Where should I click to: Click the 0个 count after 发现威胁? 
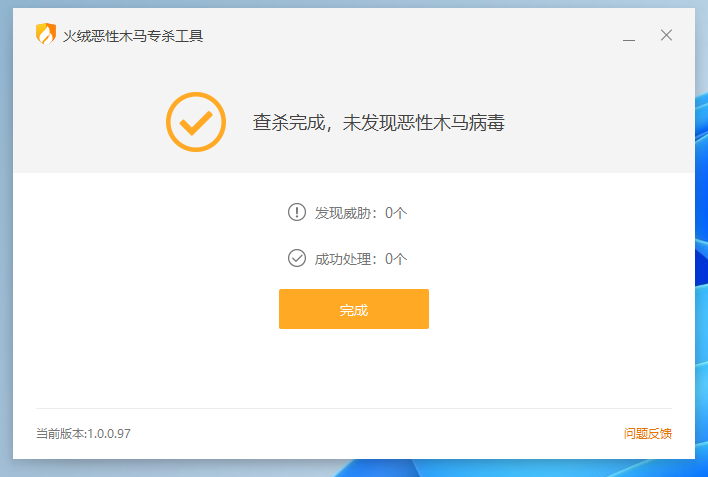point(396,213)
